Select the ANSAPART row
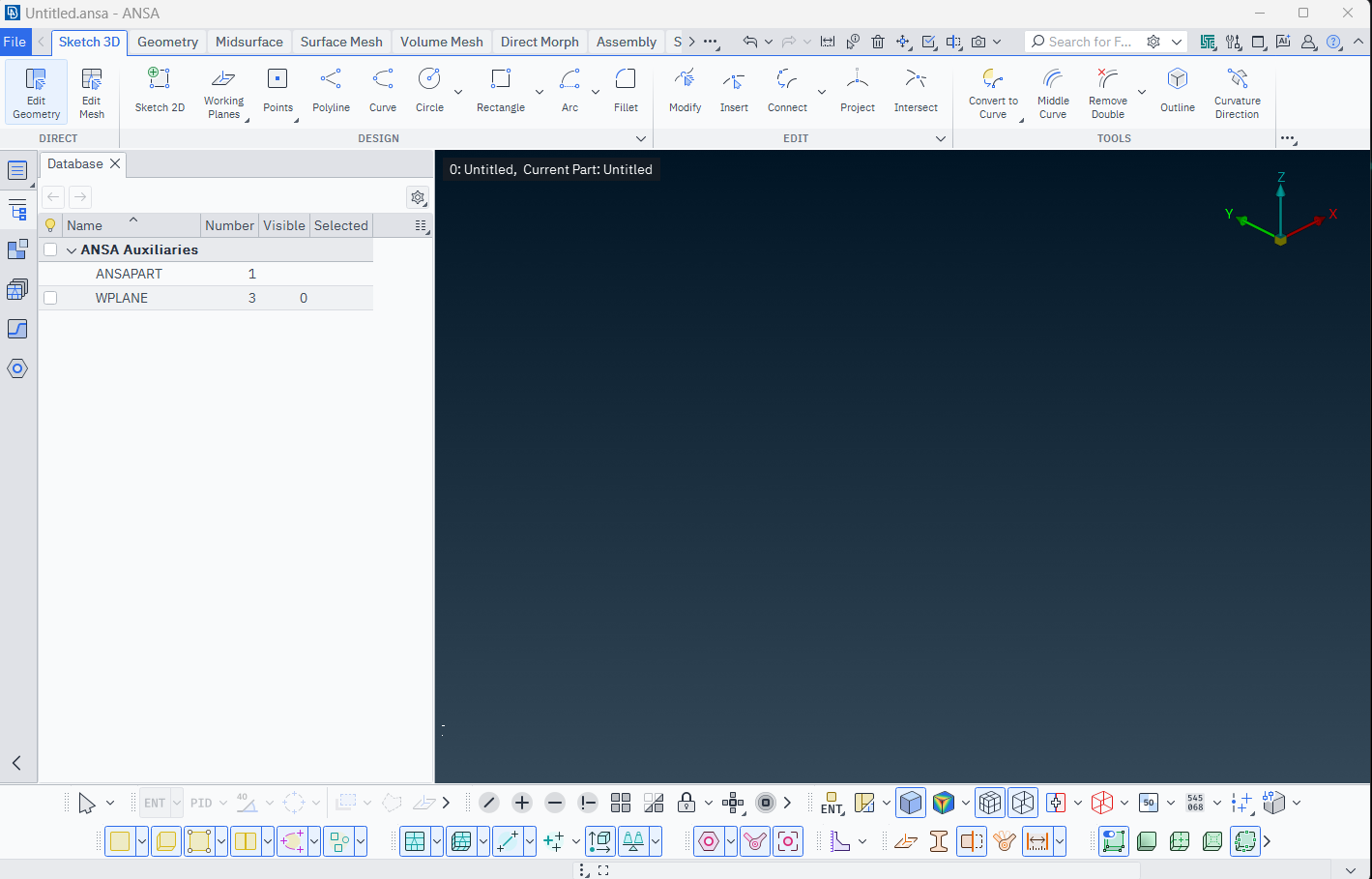 click(206, 274)
